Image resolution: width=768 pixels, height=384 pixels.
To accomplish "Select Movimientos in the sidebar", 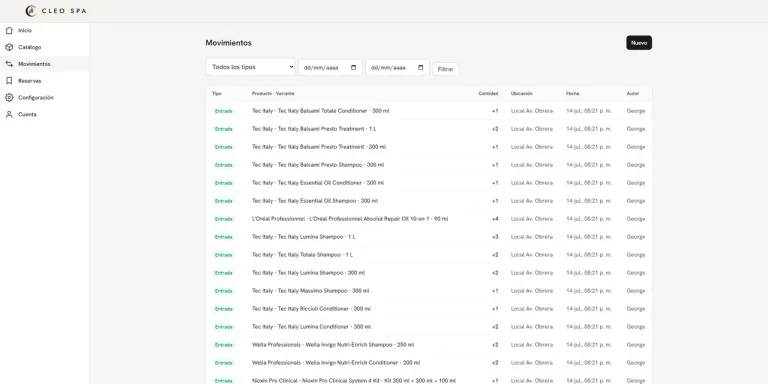I will [x=44, y=64].
